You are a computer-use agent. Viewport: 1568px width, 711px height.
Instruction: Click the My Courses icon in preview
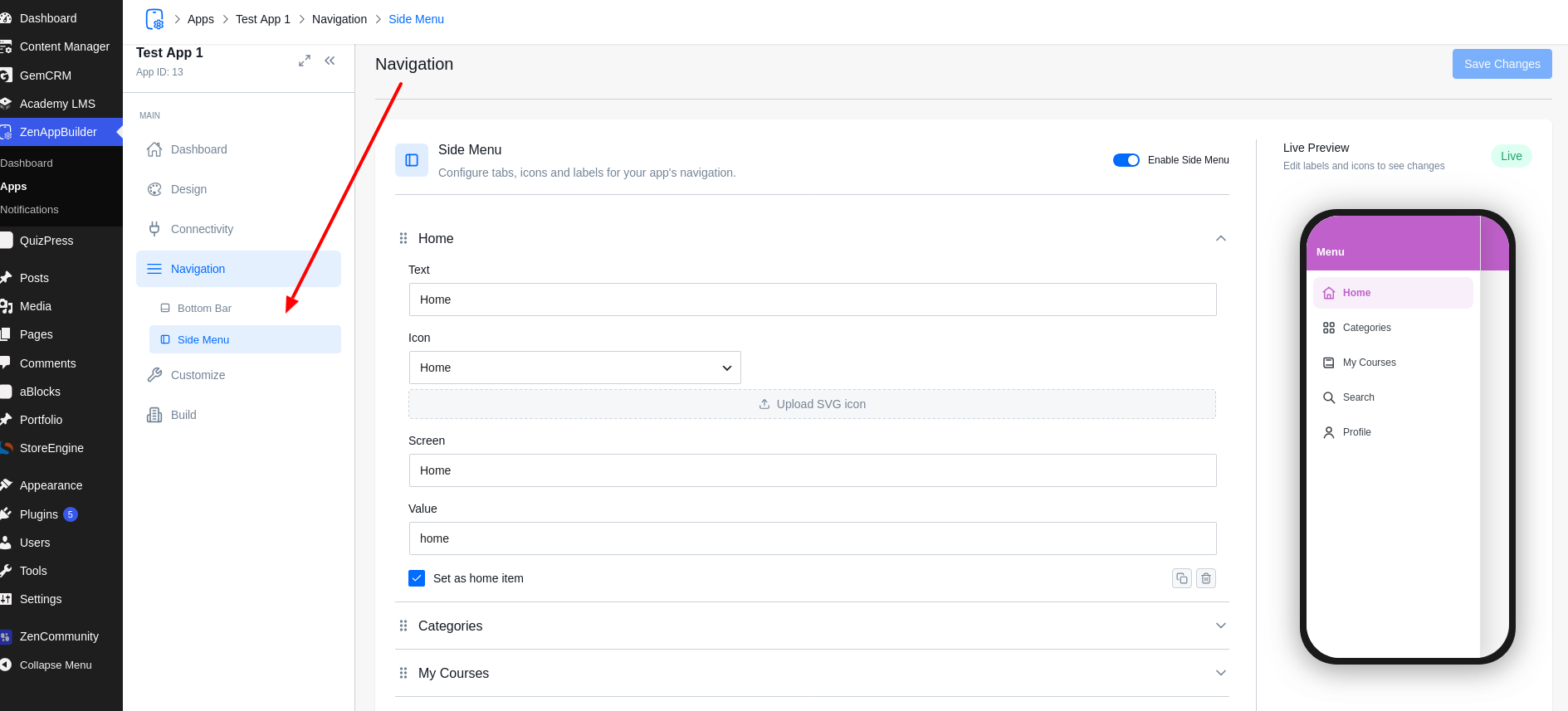pyautogui.click(x=1329, y=363)
